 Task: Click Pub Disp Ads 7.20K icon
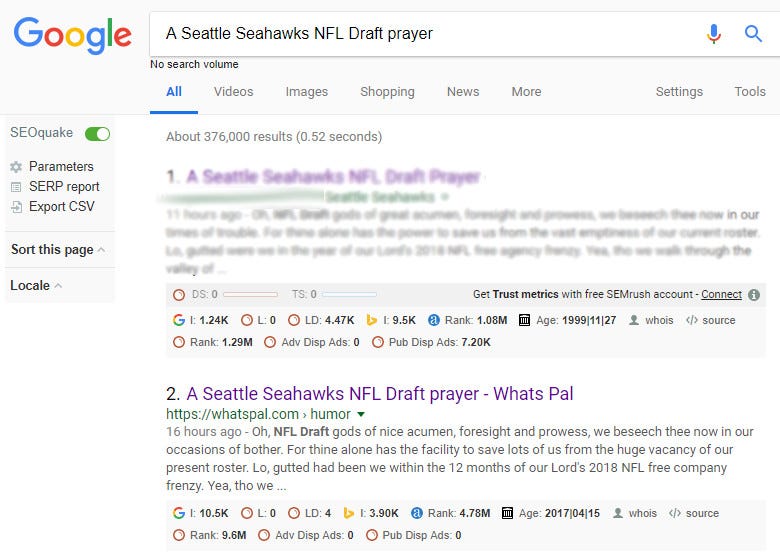pos(378,342)
